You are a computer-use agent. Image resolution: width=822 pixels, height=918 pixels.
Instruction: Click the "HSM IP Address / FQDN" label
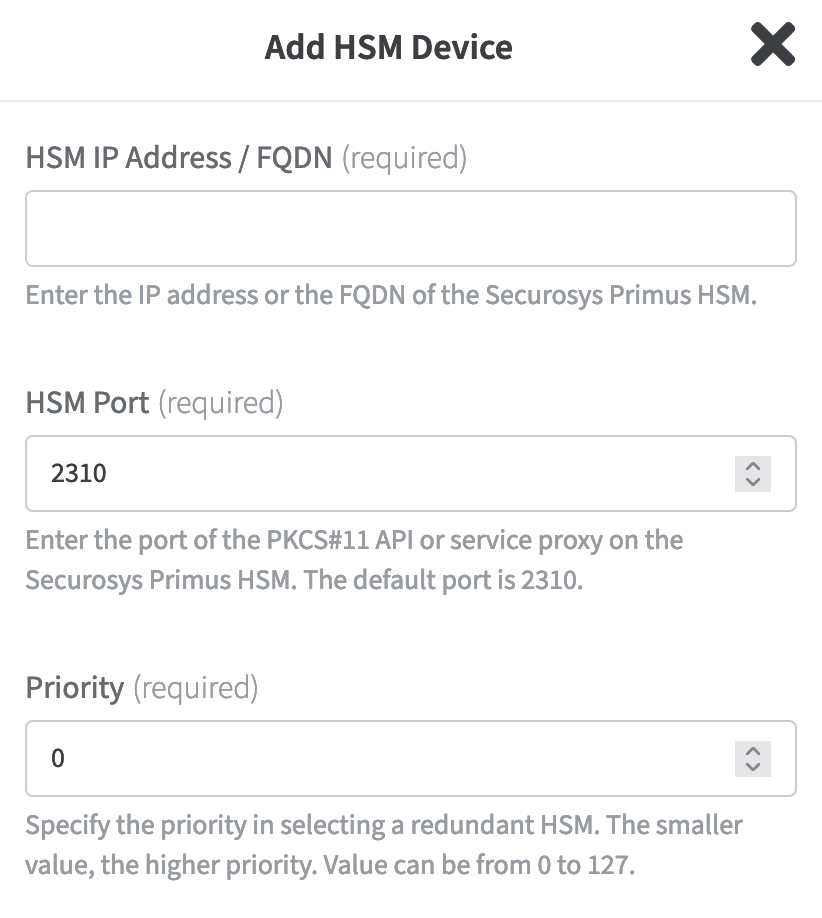tap(179, 158)
